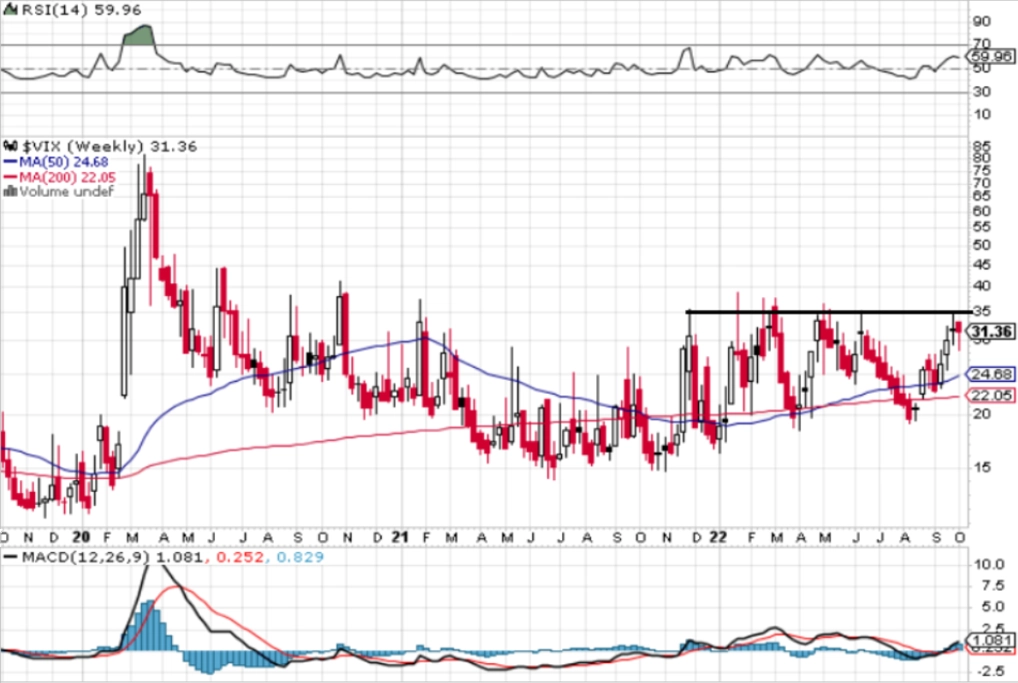The height and width of the screenshot is (683, 1018).
Task: Click the $VIX (Weekly) title text
Action: coord(82,147)
